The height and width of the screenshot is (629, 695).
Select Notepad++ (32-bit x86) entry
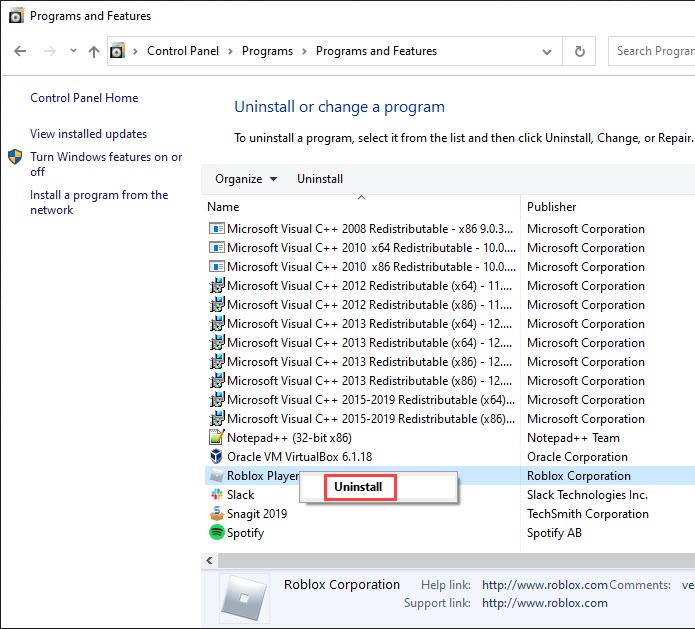point(289,438)
